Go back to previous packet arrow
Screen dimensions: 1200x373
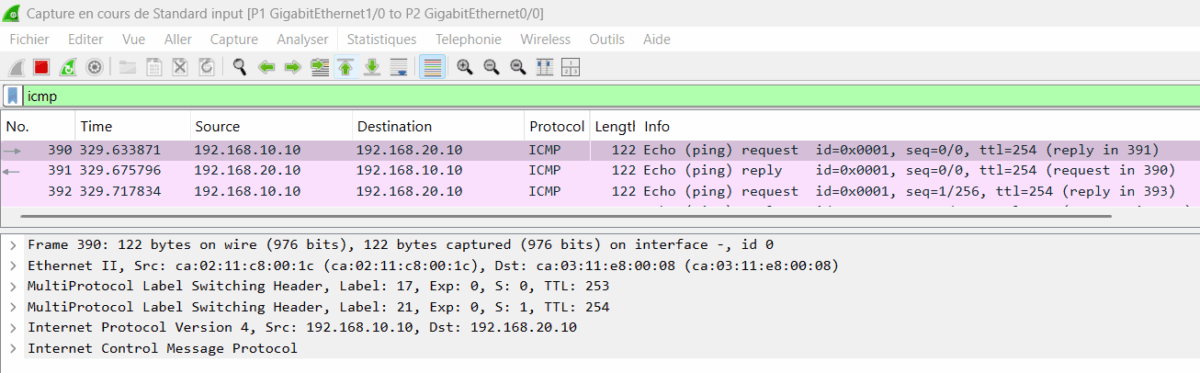[x=267, y=67]
